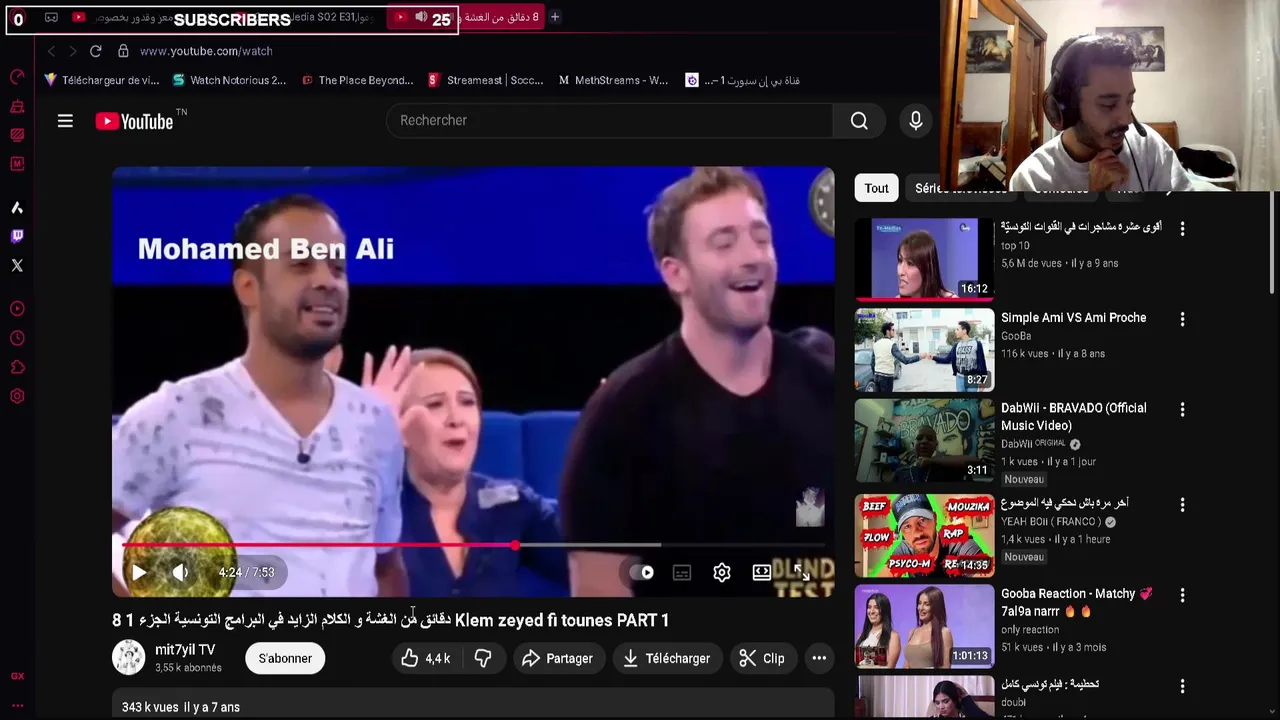Subscribe with the S'abonner button
Viewport: 1280px width, 720px height.
point(285,658)
